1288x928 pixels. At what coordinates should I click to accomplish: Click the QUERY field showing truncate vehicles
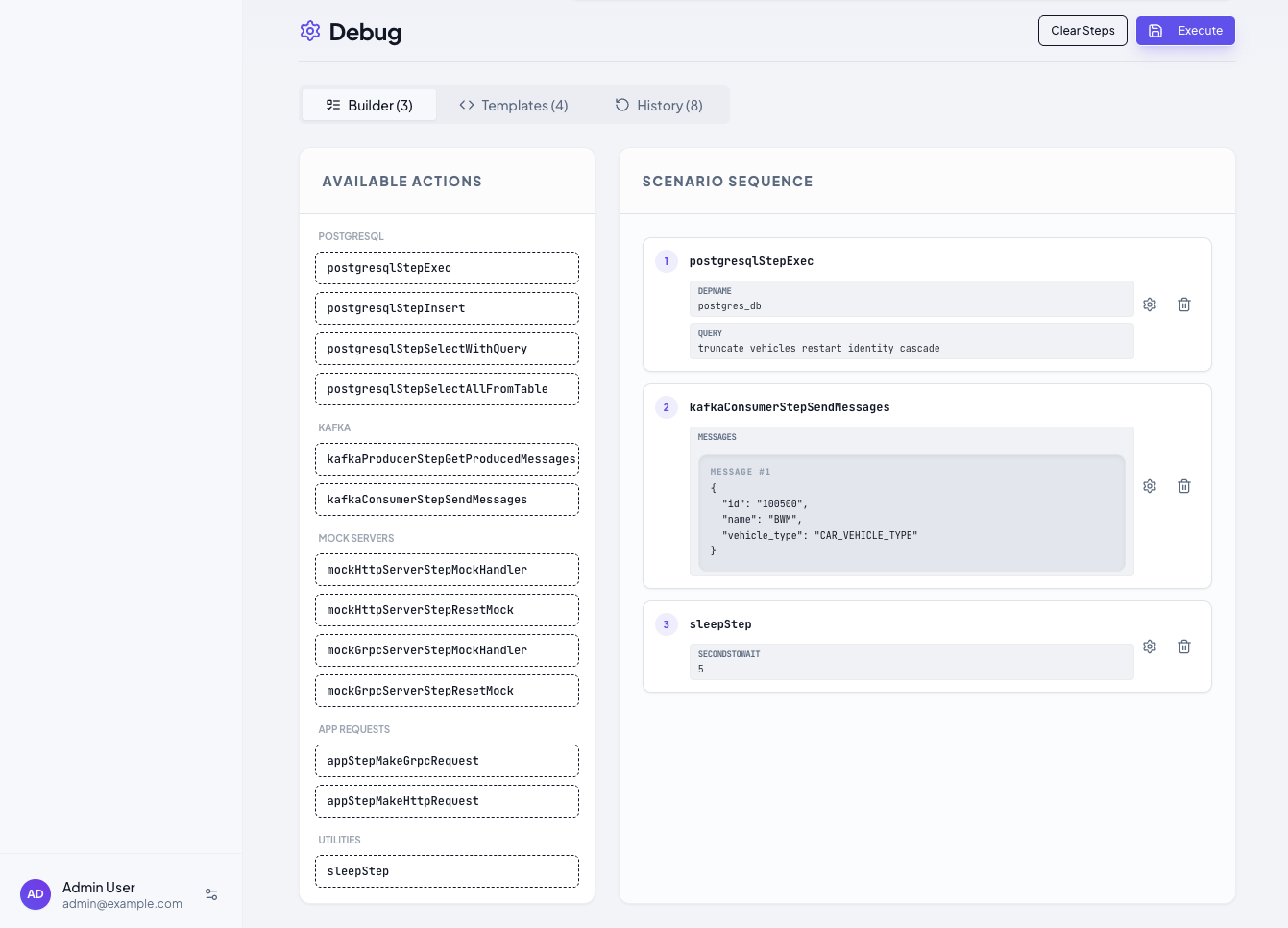point(911,341)
